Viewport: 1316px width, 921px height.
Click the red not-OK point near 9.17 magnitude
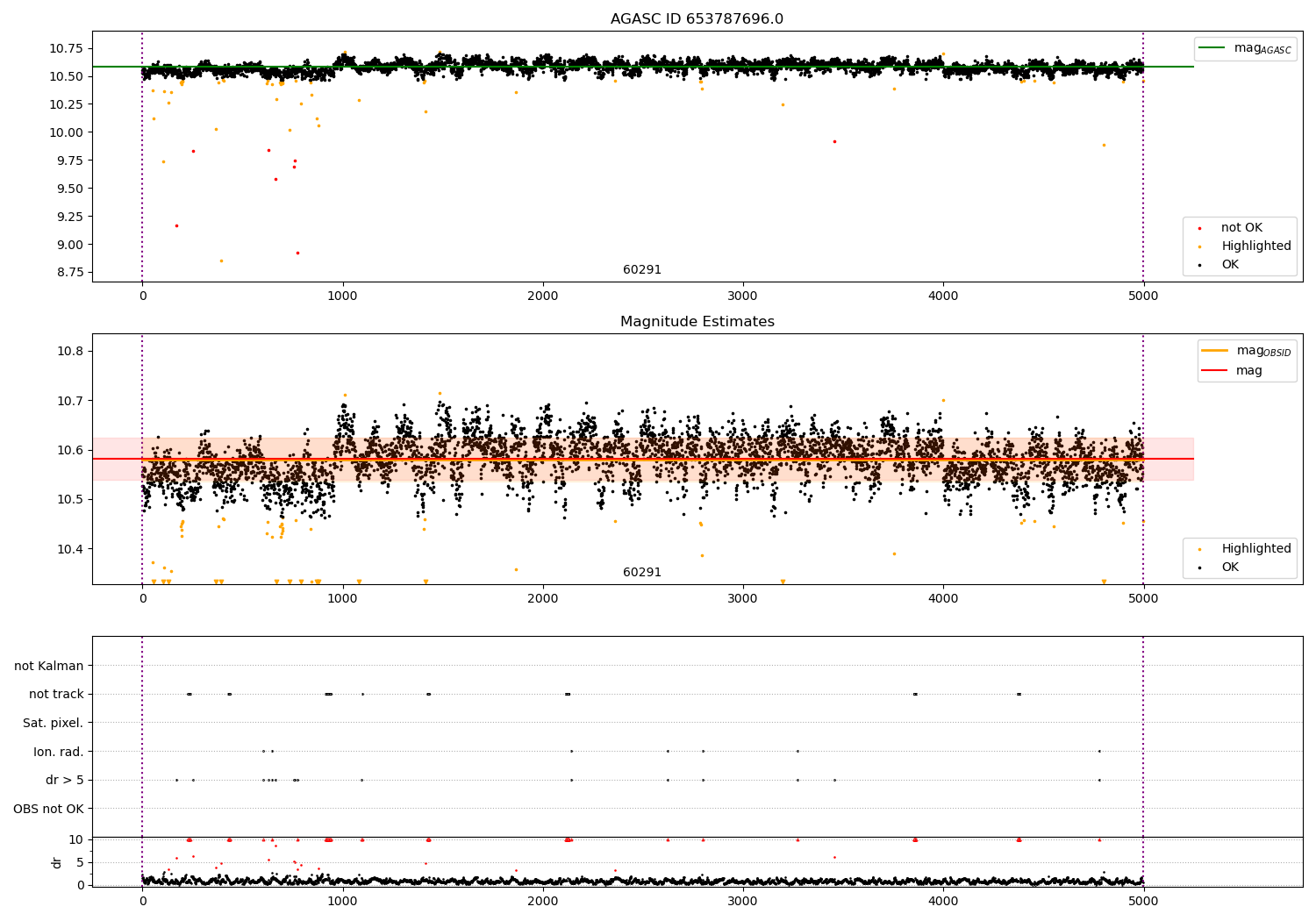coord(176,225)
